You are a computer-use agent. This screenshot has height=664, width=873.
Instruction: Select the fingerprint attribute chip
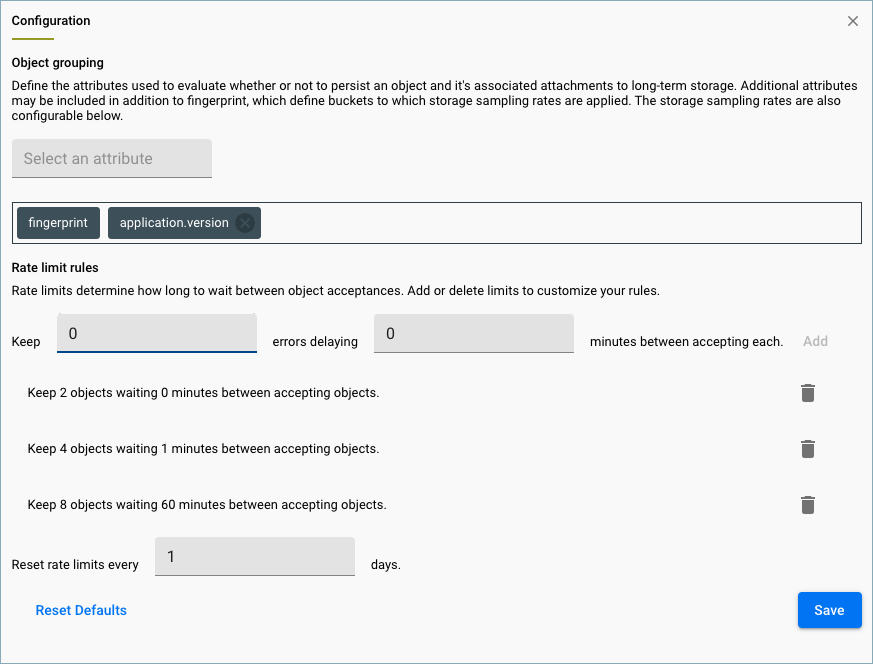click(57, 222)
